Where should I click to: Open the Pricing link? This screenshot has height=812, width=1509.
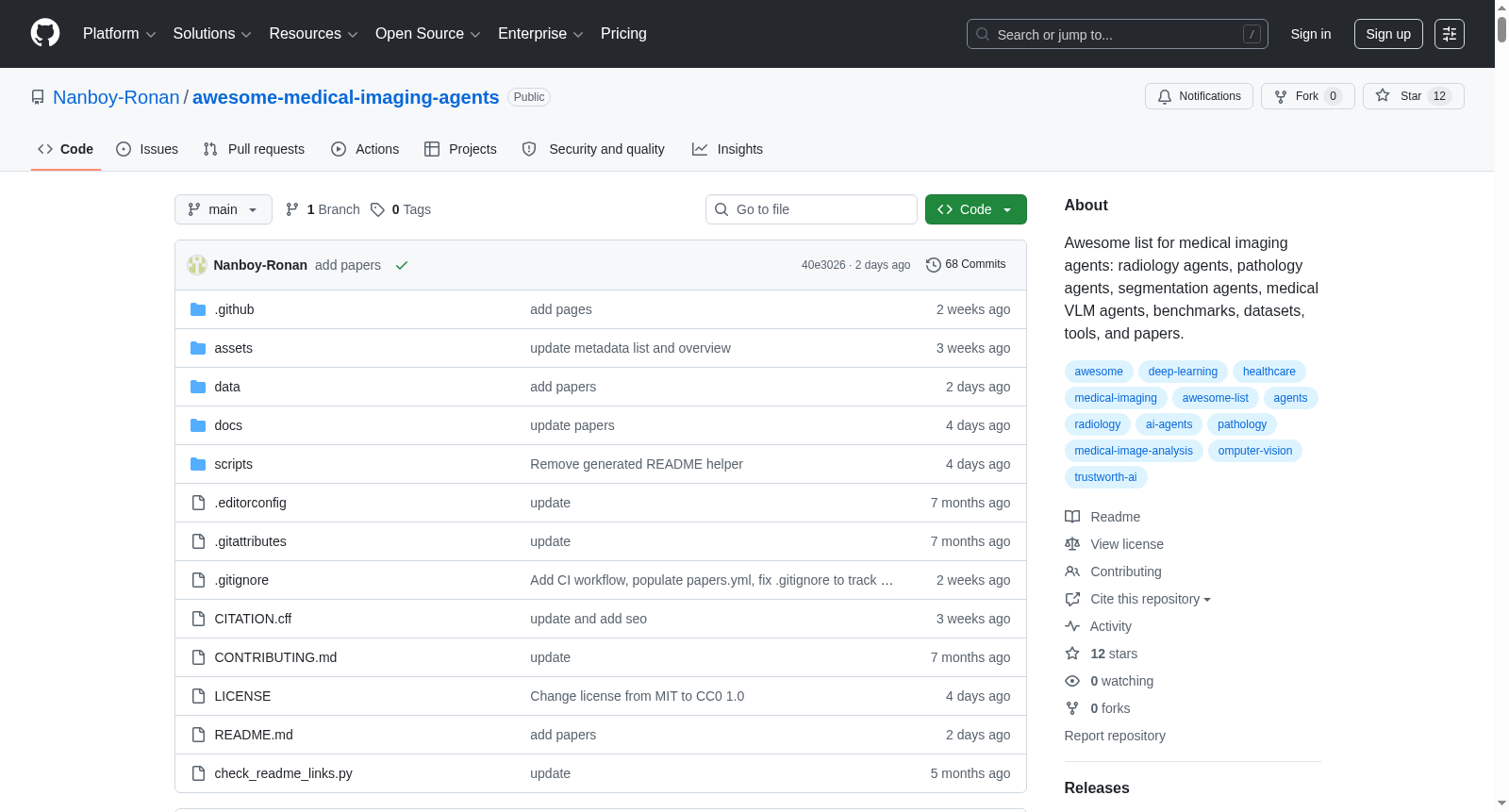point(623,34)
